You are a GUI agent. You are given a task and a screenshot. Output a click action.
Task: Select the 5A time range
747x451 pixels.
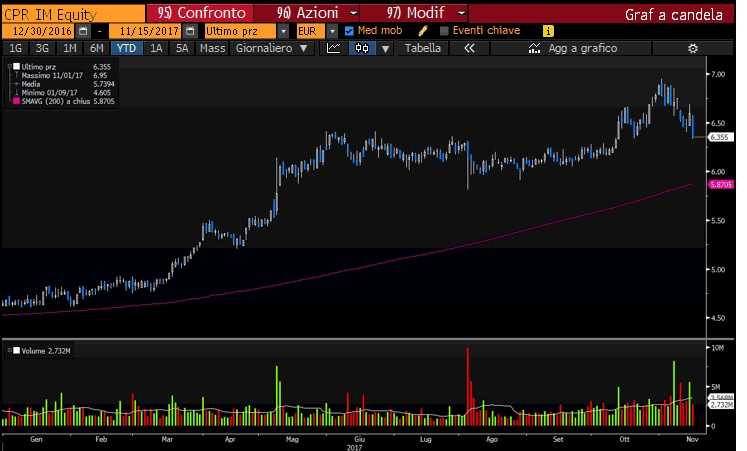point(182,48)
